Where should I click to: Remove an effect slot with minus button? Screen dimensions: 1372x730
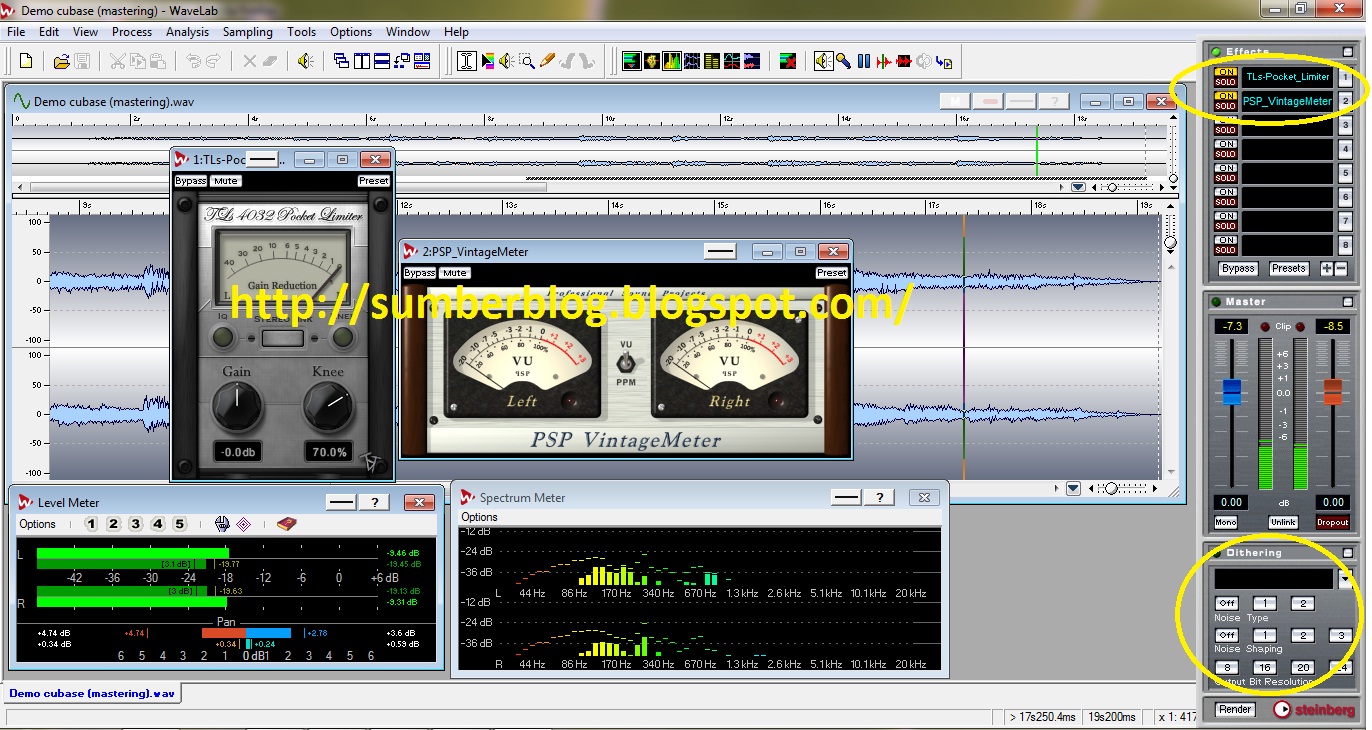pos(1341,268)
